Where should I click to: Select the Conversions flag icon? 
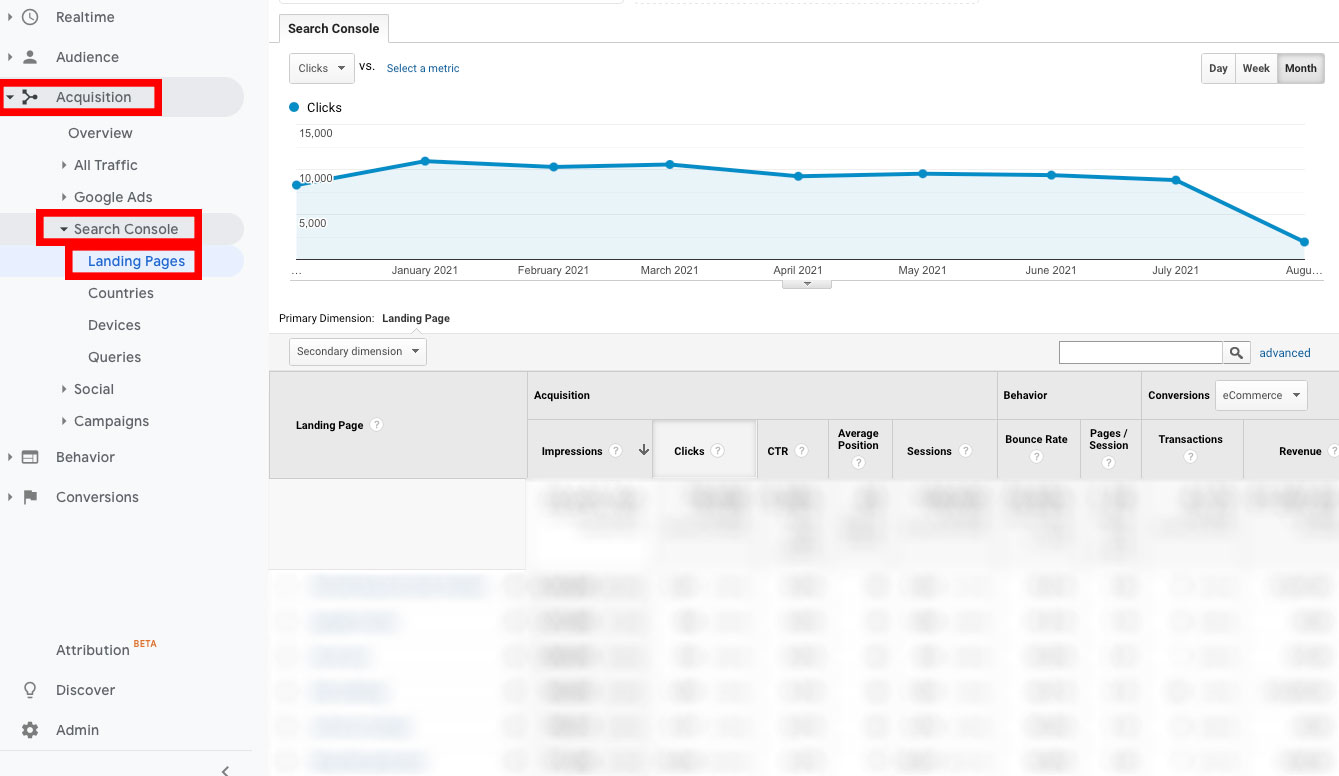coord(30,497)
